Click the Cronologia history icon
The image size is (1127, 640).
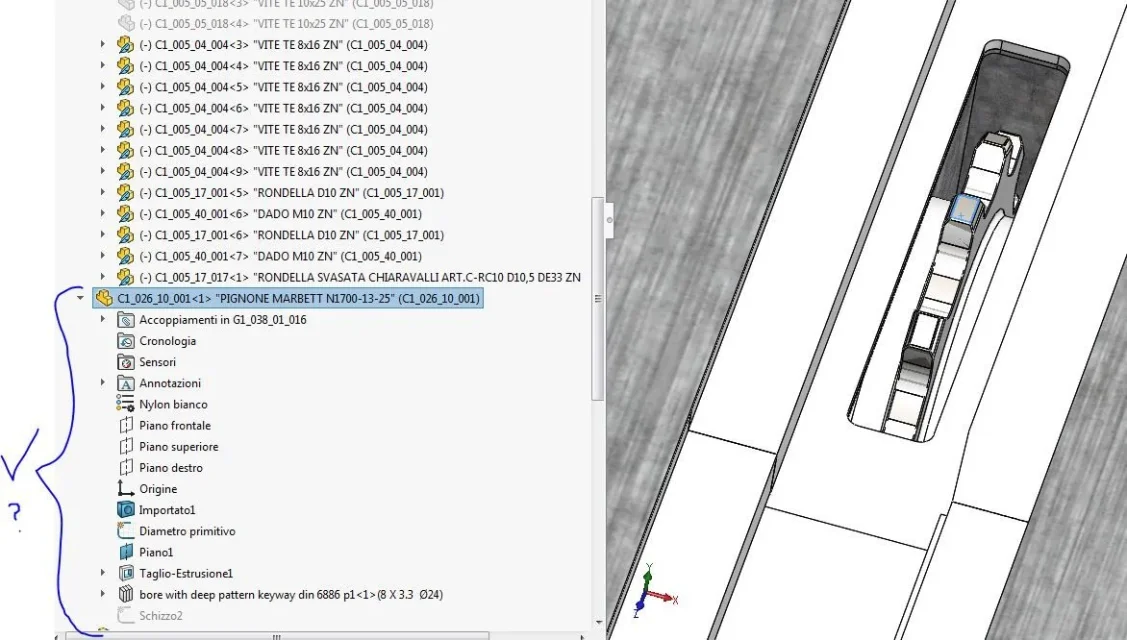point(126,341)
